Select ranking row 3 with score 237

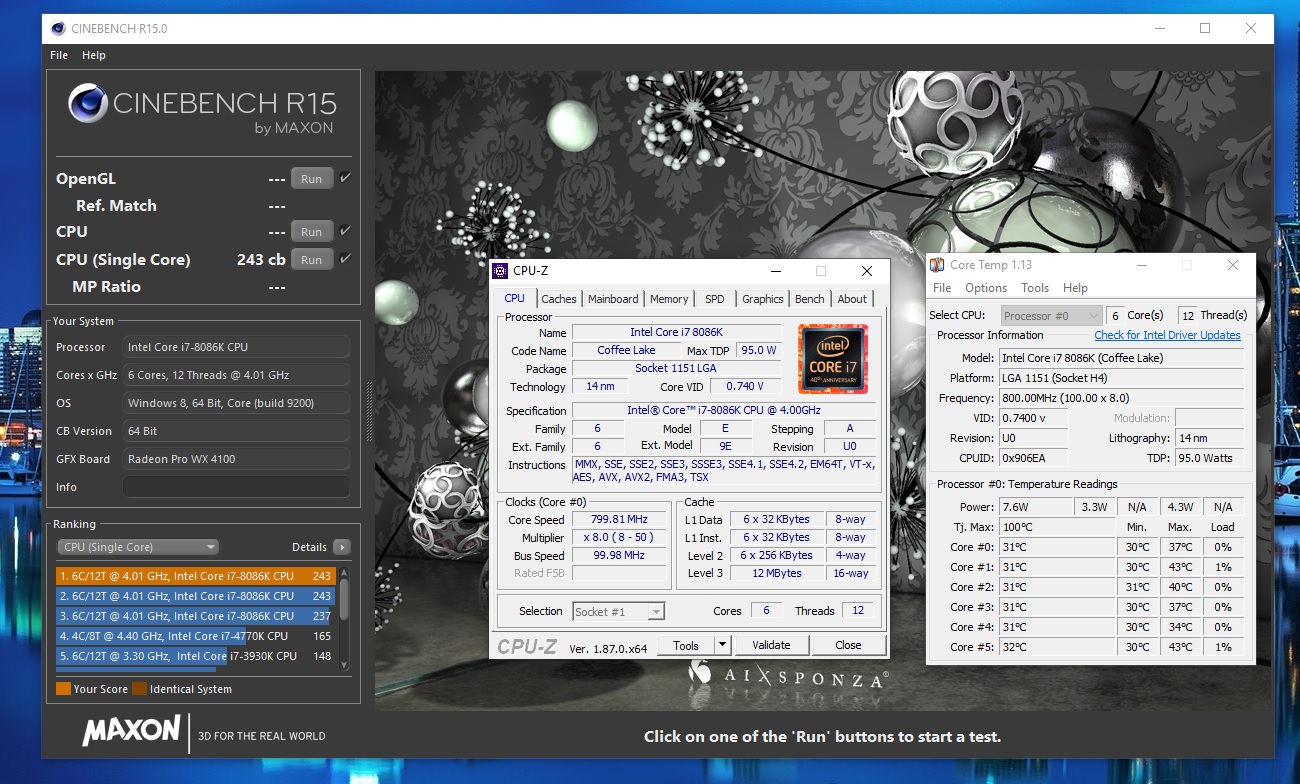(195, 616)
